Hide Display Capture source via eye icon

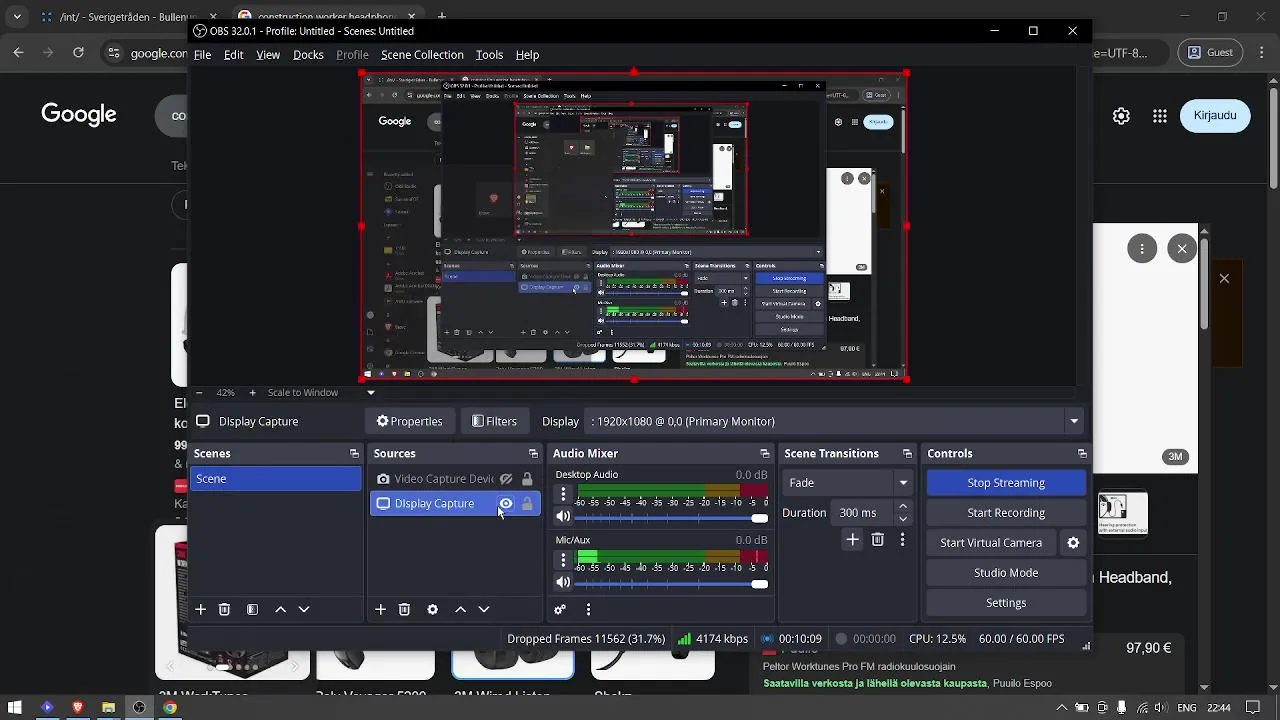pos(506,503)
